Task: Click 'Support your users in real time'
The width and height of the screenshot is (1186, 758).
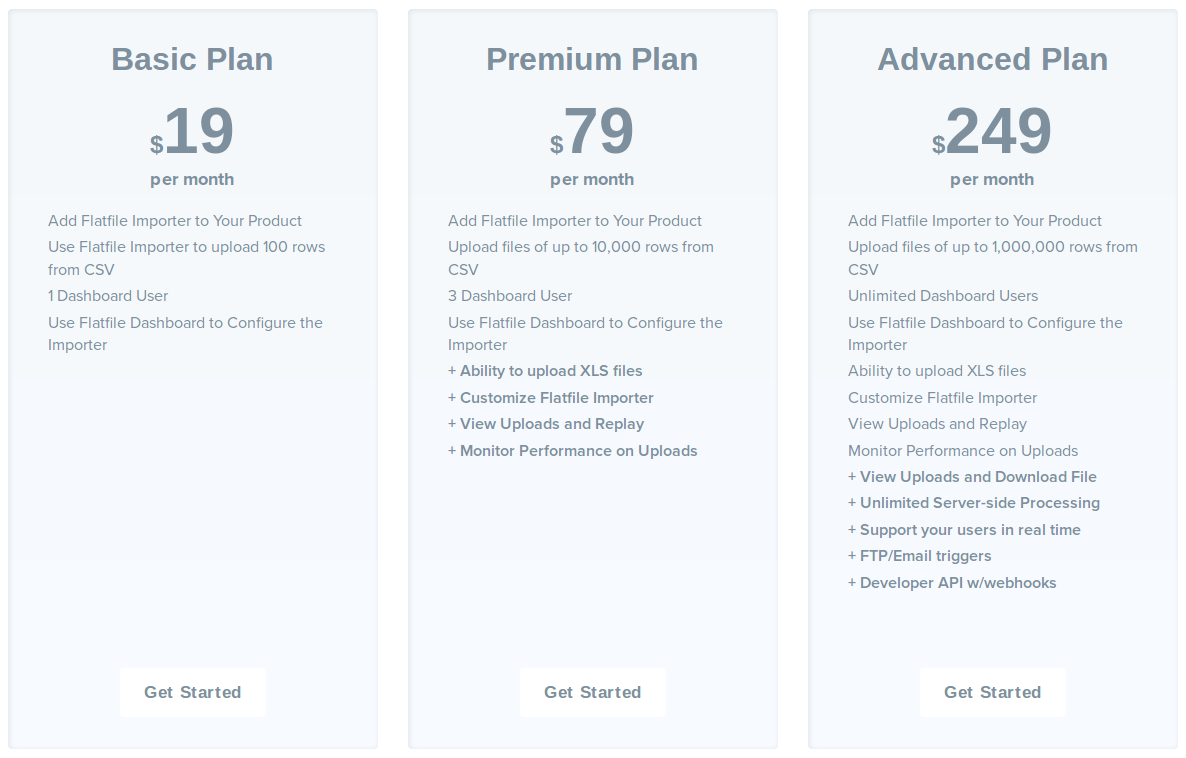Action: 964,529
